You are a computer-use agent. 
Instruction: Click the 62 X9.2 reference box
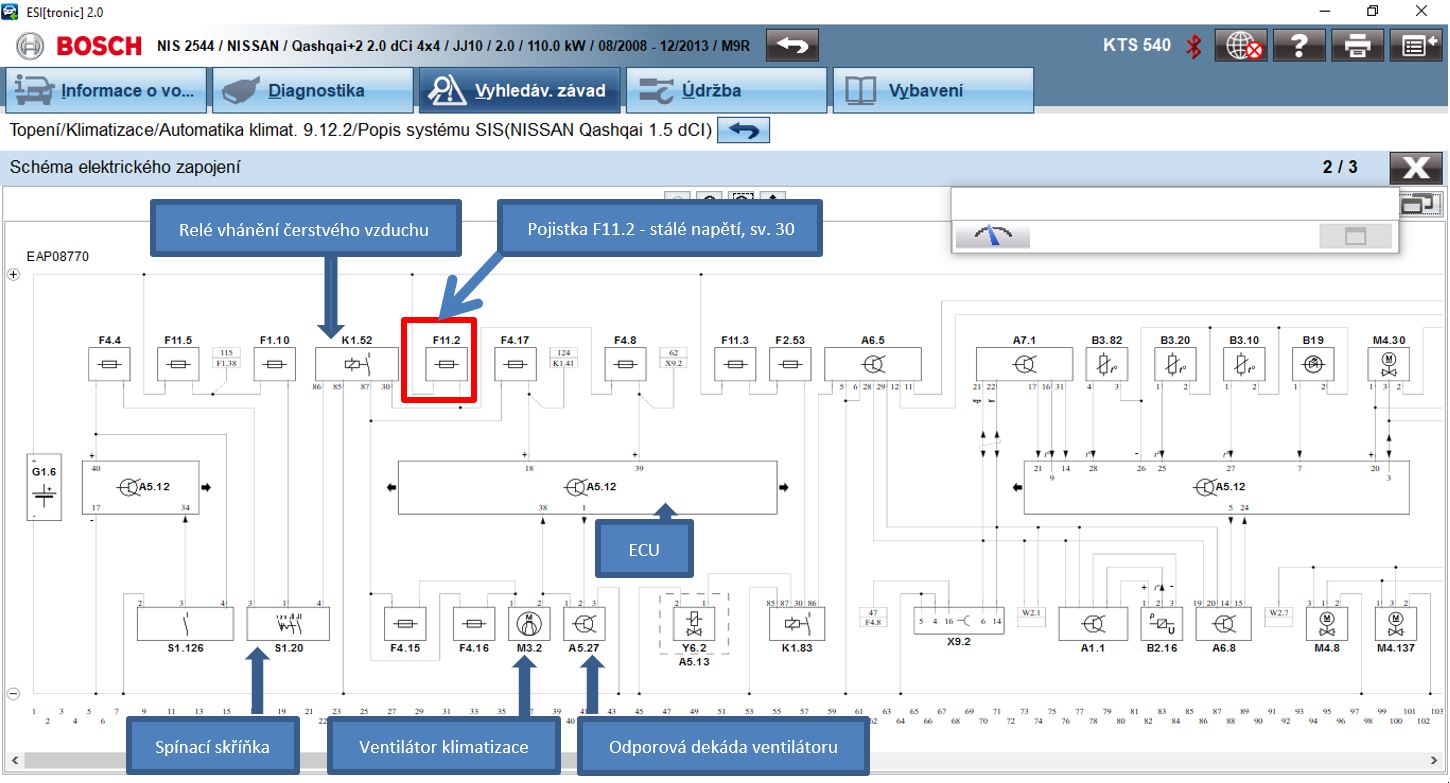(673, 358)
